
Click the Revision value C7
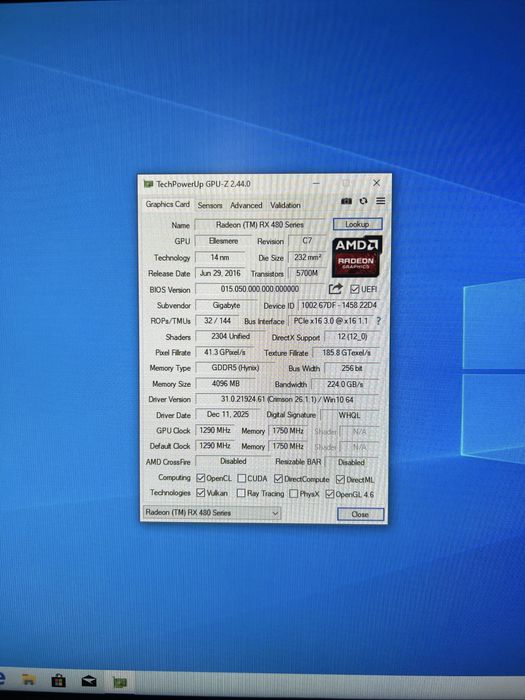tap(307, 241)
